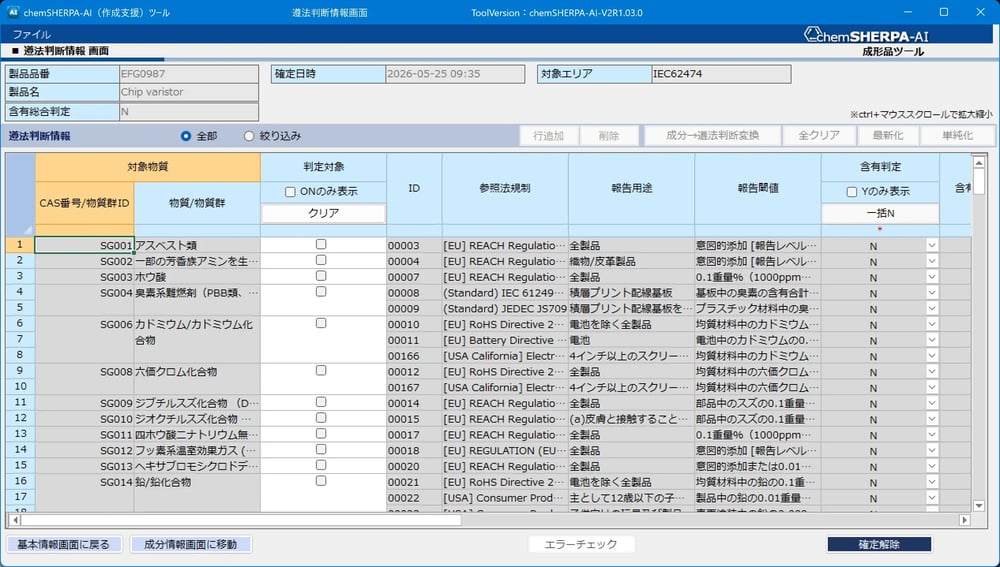Check 判定対象 box for SG006 カドミウム row
This screenshot has width=1000, height=567.
(x=321, y=323)
